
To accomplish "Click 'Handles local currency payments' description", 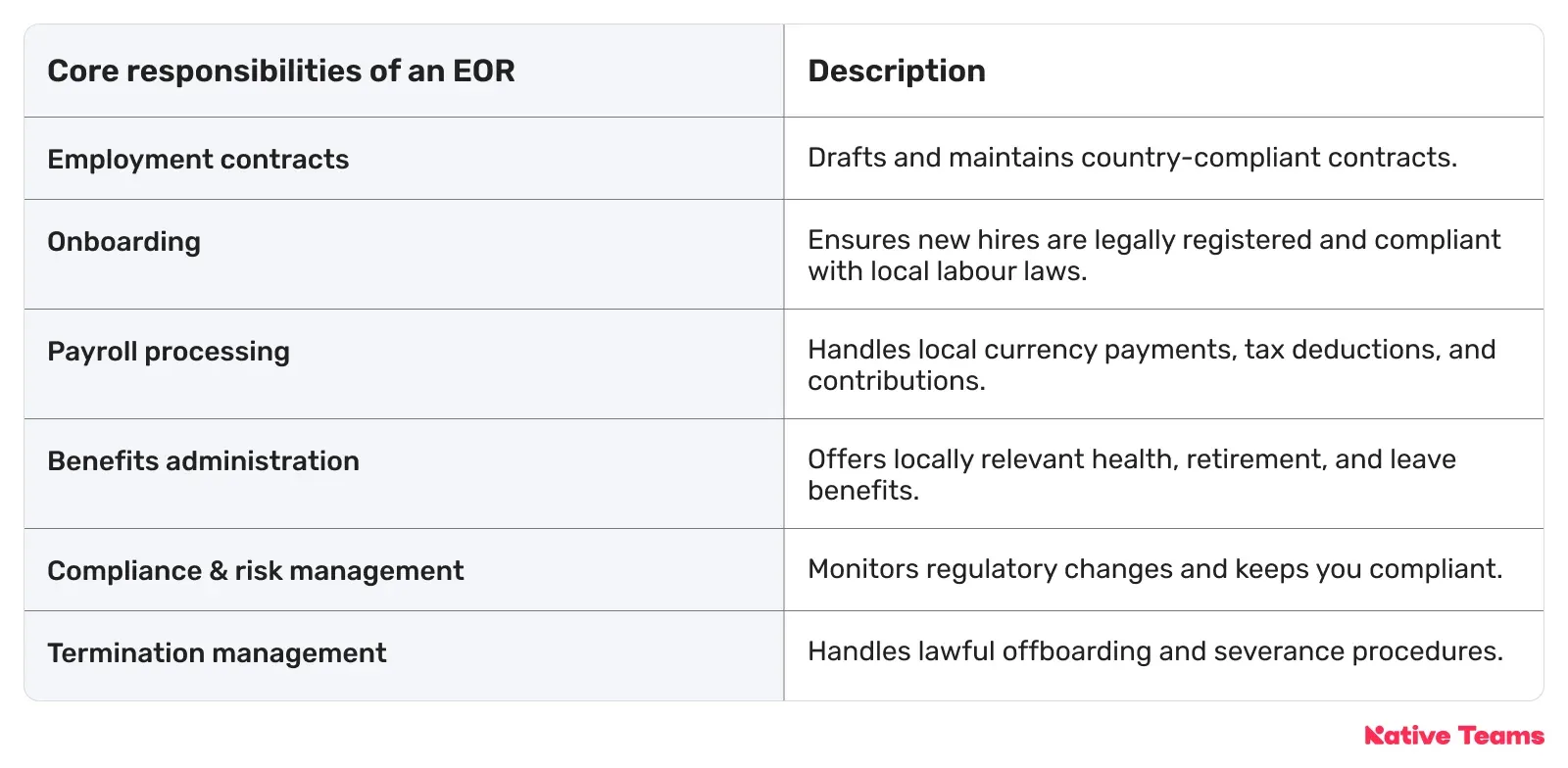I will pos(1151,364).
